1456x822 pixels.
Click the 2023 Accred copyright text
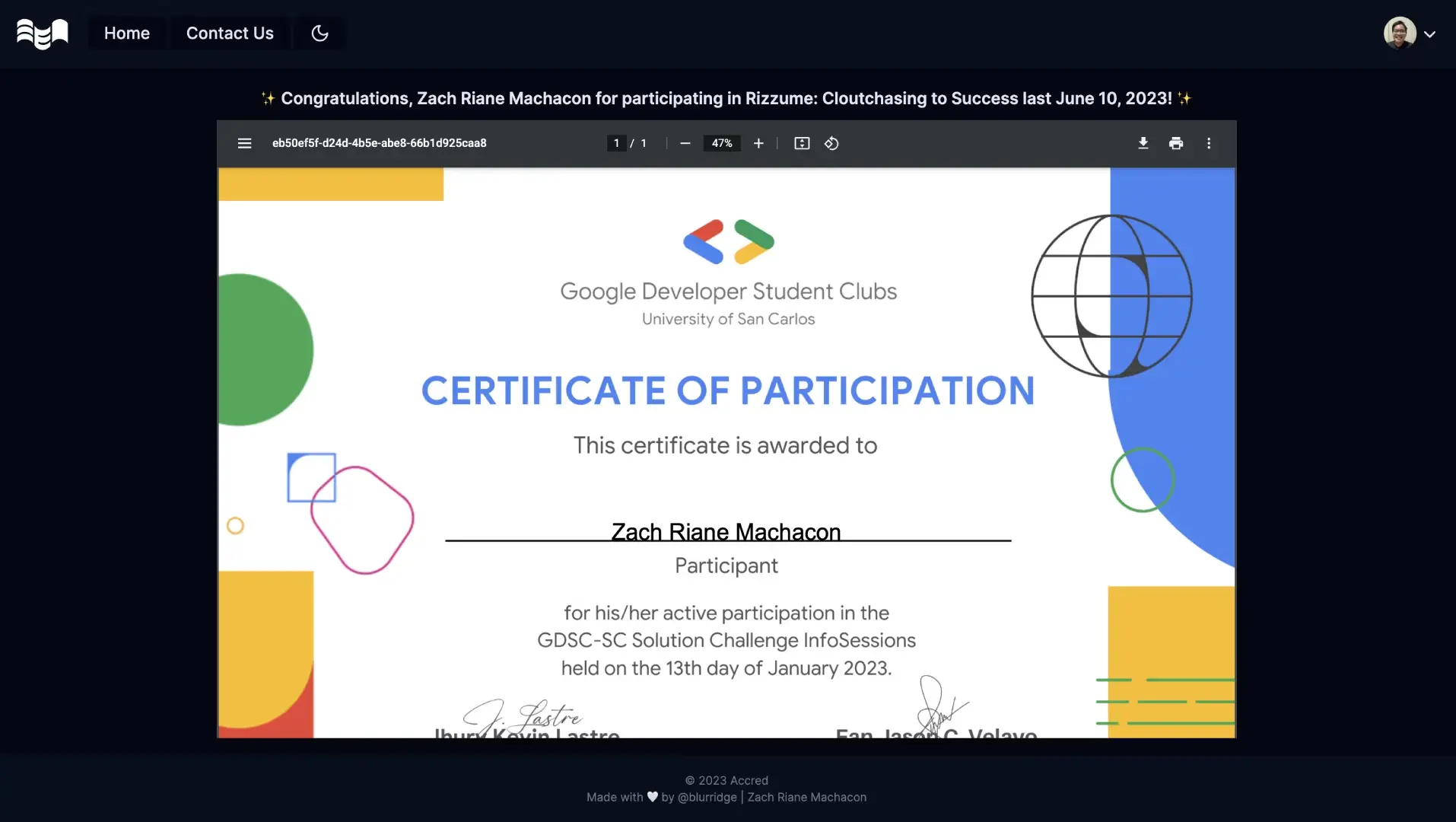click(x=726, y=780)
